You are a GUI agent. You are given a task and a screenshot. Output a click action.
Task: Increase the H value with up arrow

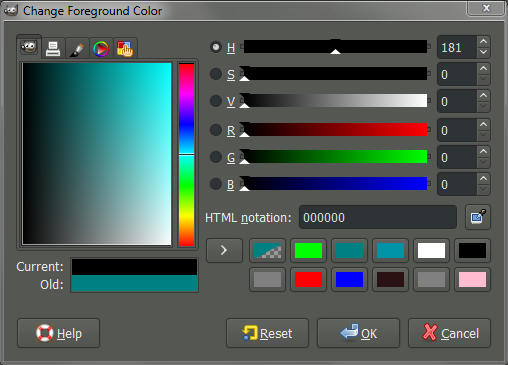point(483,42)
